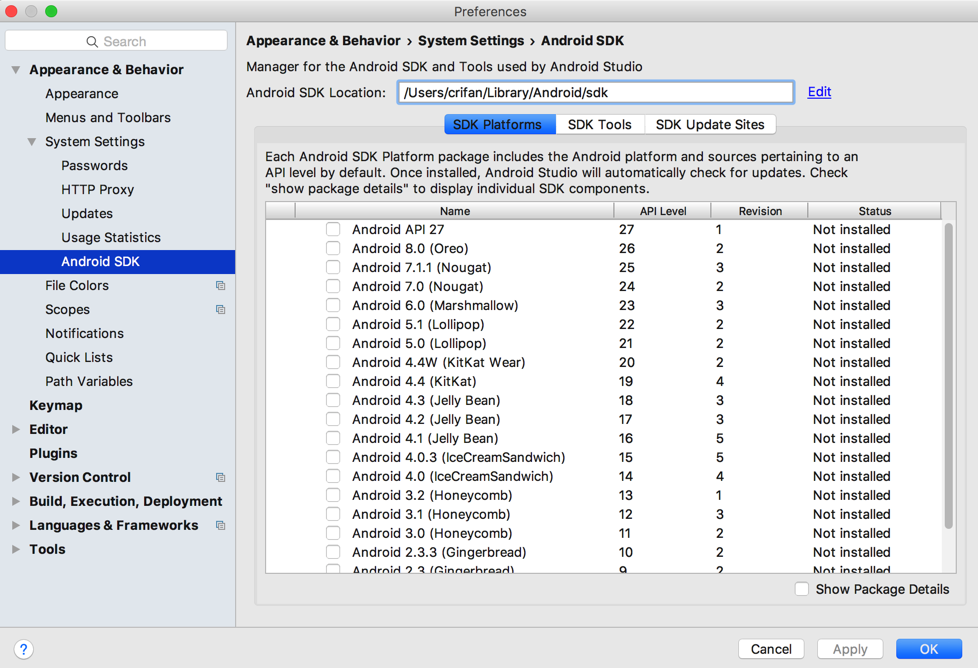Screen dimensions: 978x668
Task: Click project-level icon beside Scopes
Action: click(x=220, y=310)
